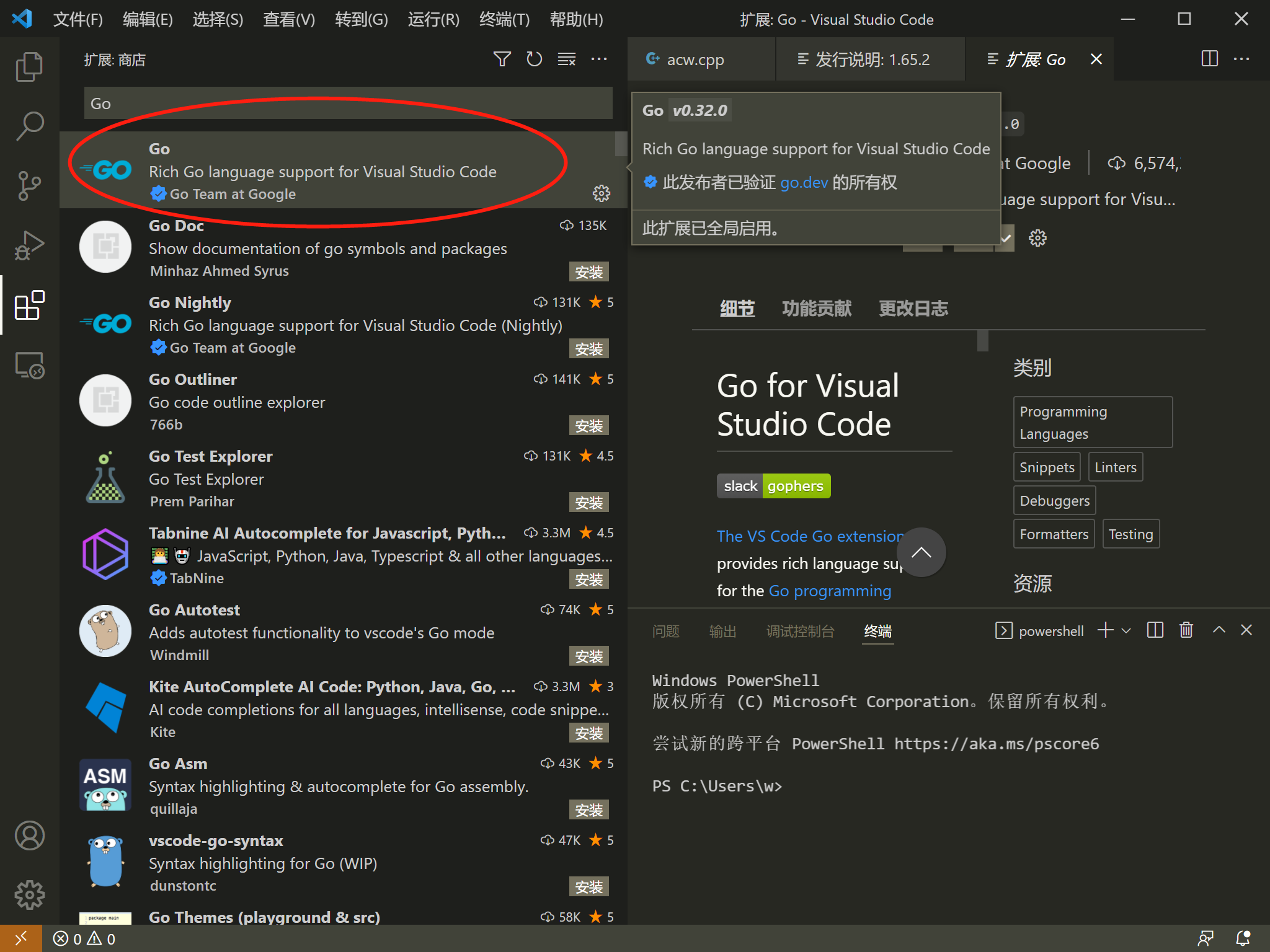Image resolution: width=1270 pixels, height=952 pixels.
Task: Open the extensions view more actions menu
Action: click(598, 59)
